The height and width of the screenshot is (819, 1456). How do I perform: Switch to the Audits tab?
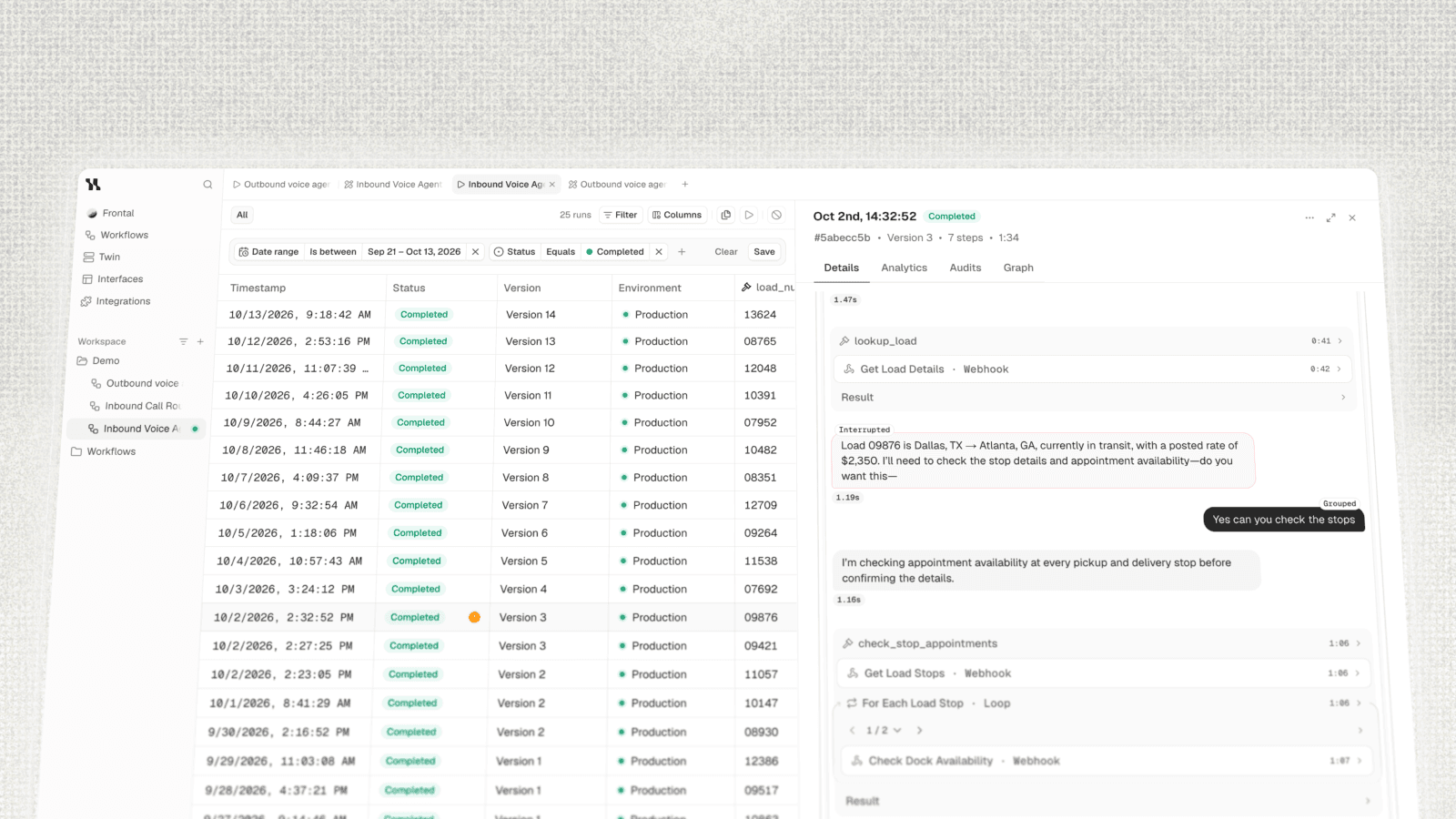[x=966, y=268]
